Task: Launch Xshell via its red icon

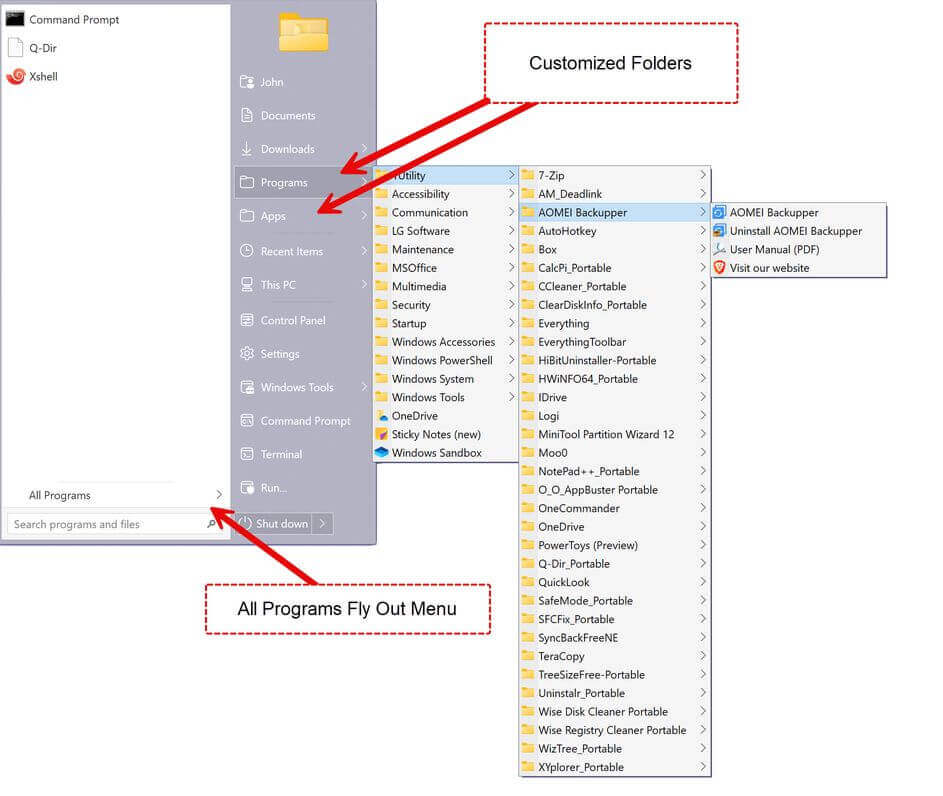Action: point(16,76)
